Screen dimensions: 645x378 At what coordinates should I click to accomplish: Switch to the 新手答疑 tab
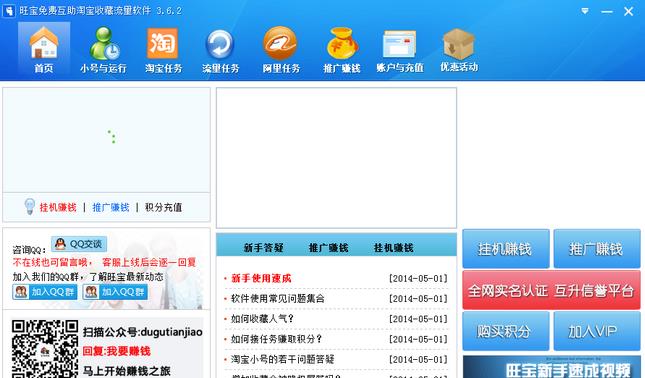(x=263, y=248)
